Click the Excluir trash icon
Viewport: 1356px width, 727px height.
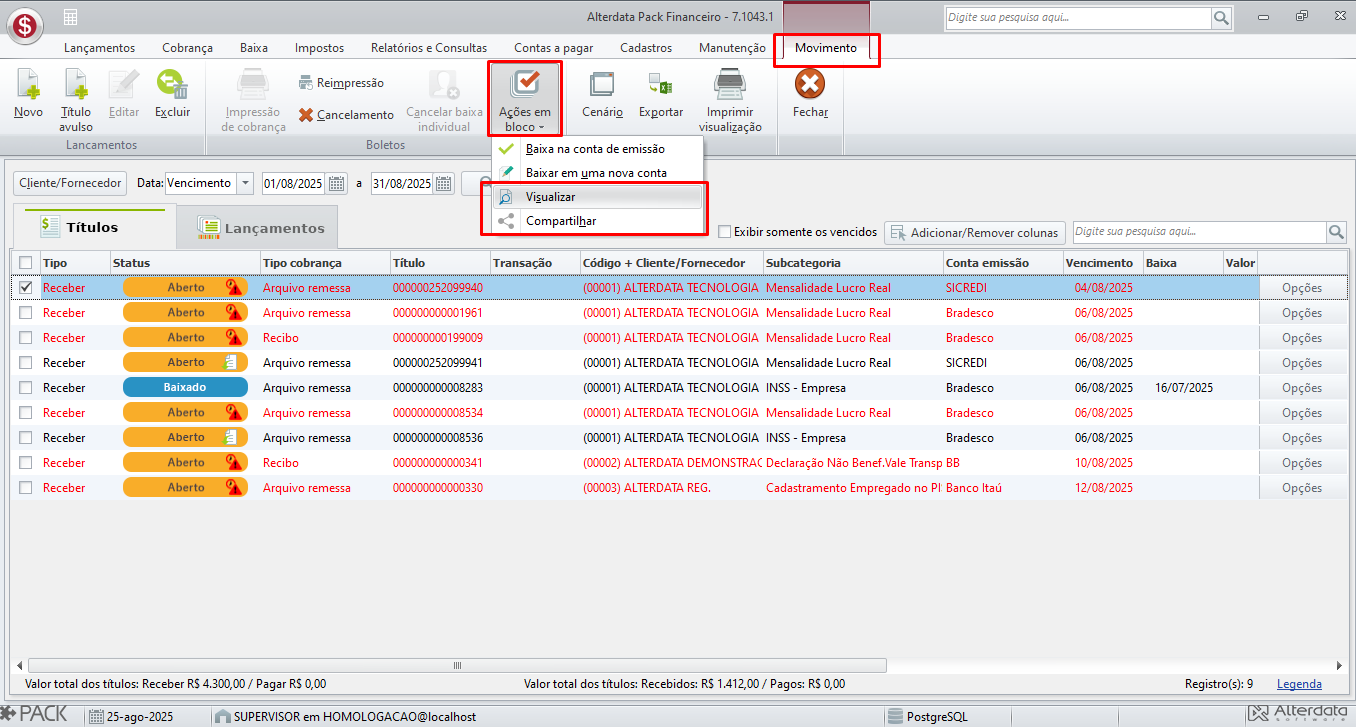click(x=172, y=86)
